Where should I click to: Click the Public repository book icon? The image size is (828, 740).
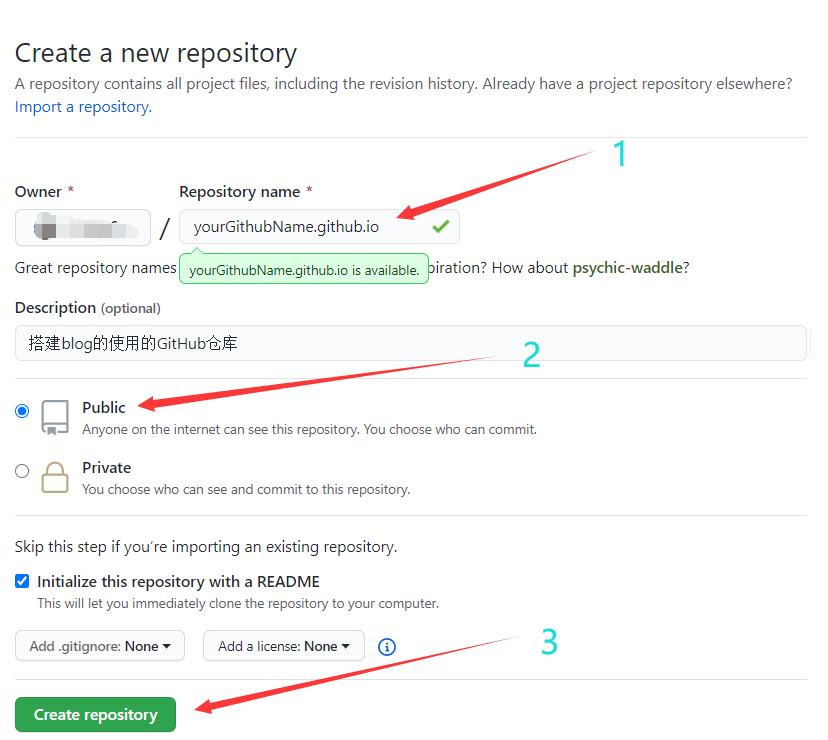(55, 417)
